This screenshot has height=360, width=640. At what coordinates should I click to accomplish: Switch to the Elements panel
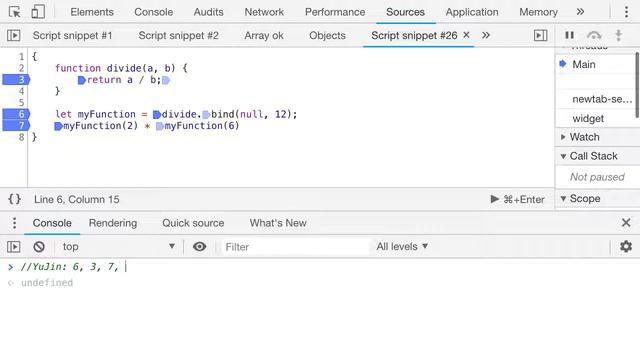[92, 12]
